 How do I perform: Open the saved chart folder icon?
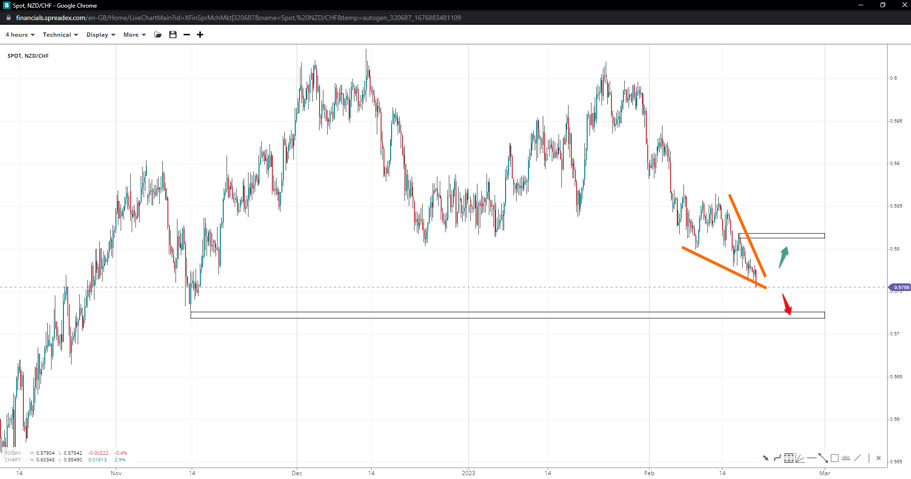[x=158, y=35]
